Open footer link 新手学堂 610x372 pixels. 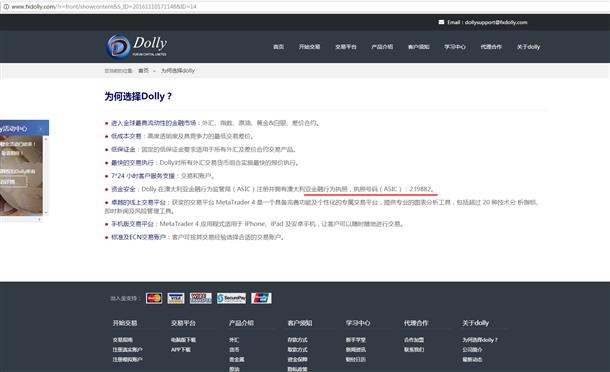(x=356, y=340)
